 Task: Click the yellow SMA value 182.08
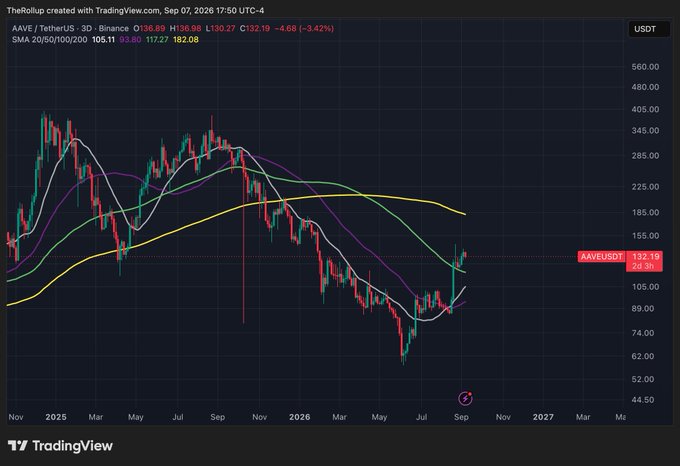(x=186, y=39)
